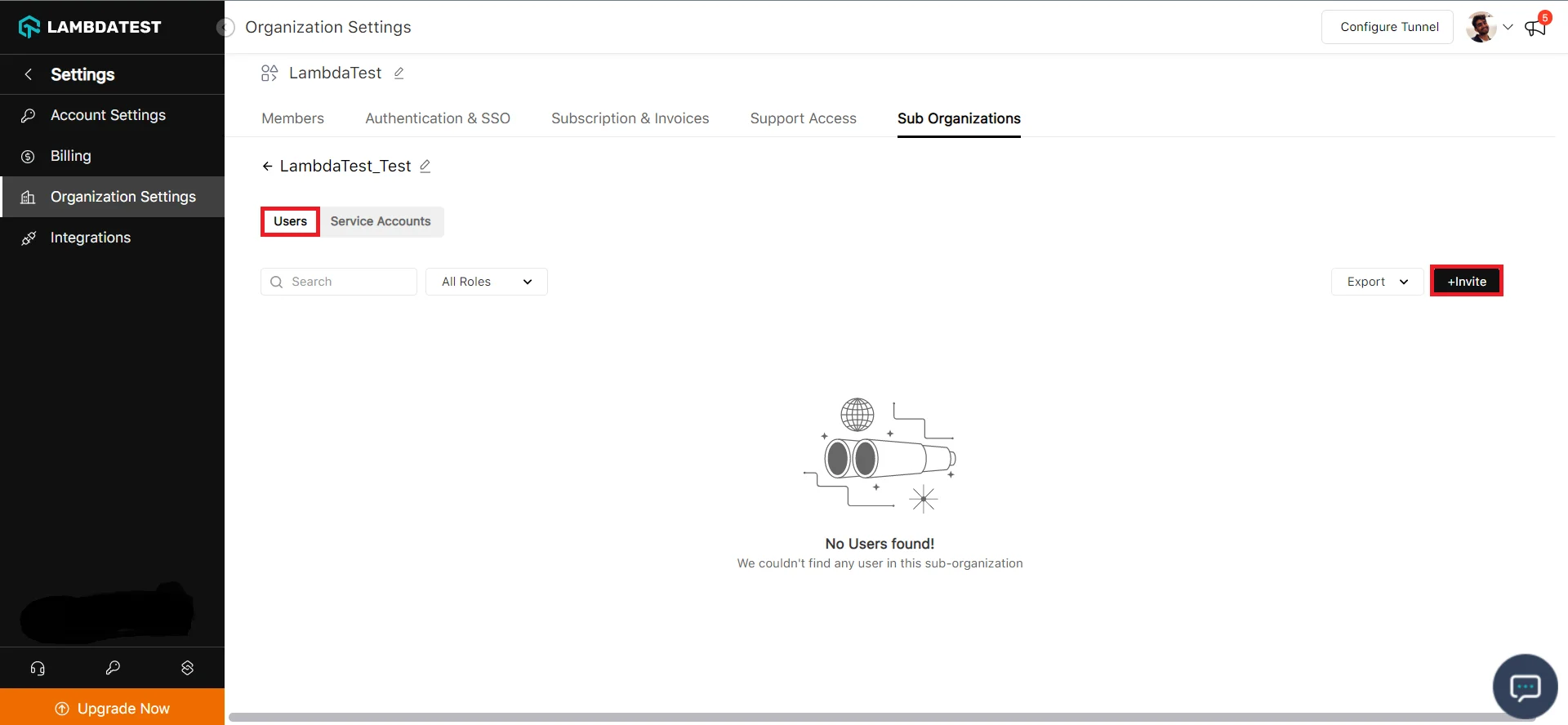Collapse the sidebar with the circular arrow

[x=225, y=28]
